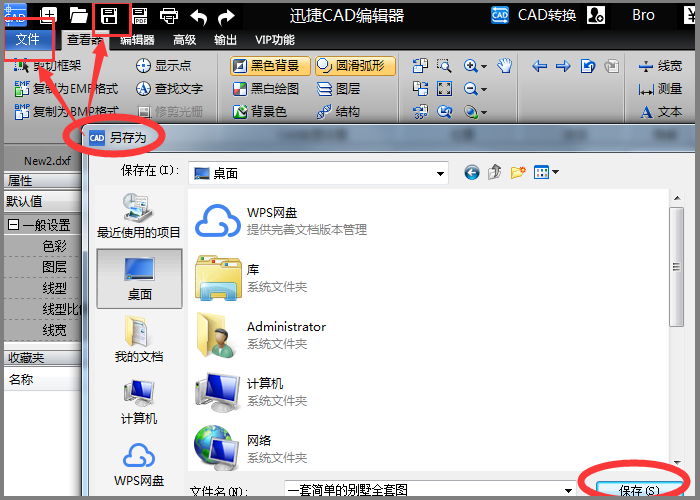Open the VIP功能 tab

[x=275, y=40]
